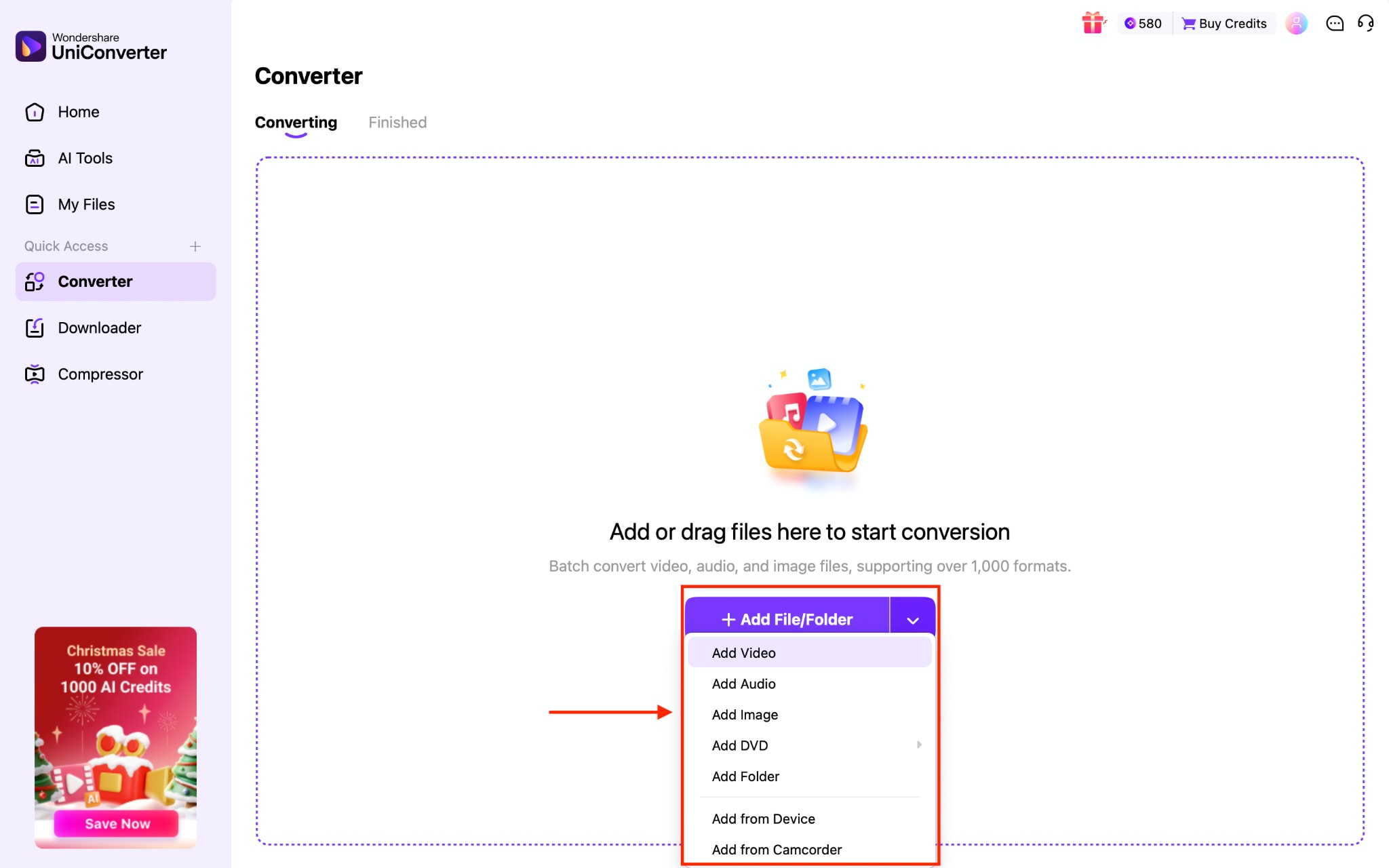Open the Home screen
This screenshot has height=868, width=1389.
click(78, 111)
